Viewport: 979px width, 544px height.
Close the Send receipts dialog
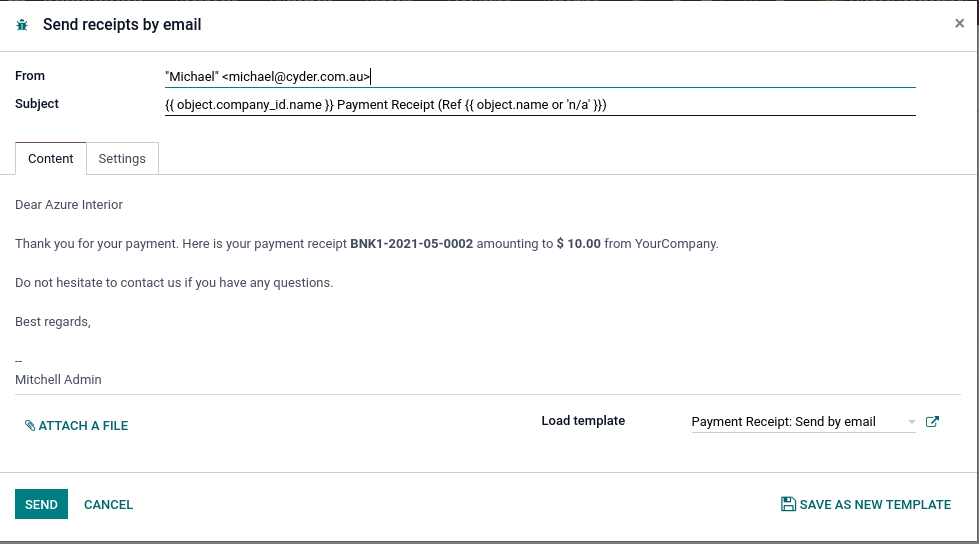[x=960, y=24]
